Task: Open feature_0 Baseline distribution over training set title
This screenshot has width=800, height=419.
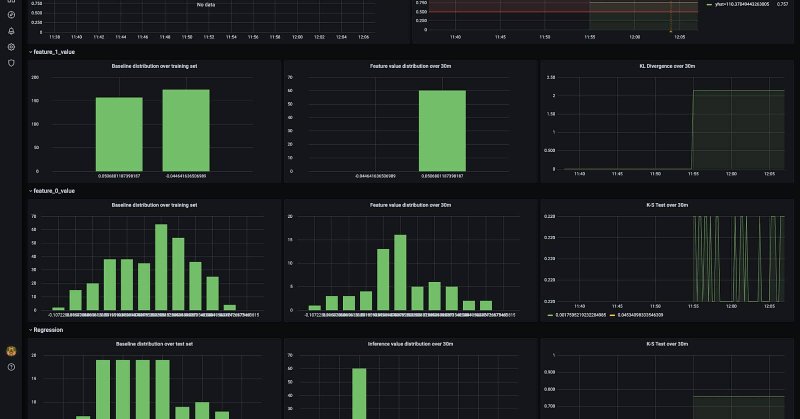Action: (154, 205)
